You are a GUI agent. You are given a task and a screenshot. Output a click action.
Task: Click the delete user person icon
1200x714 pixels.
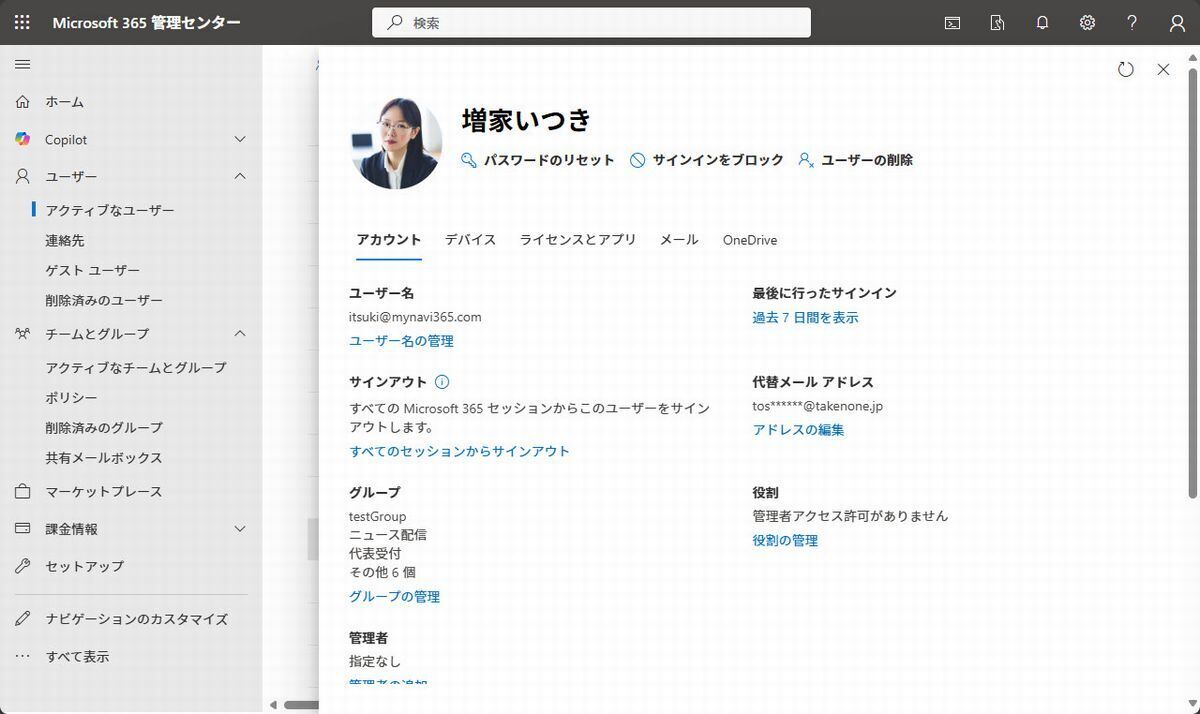[x=806, y=160]
